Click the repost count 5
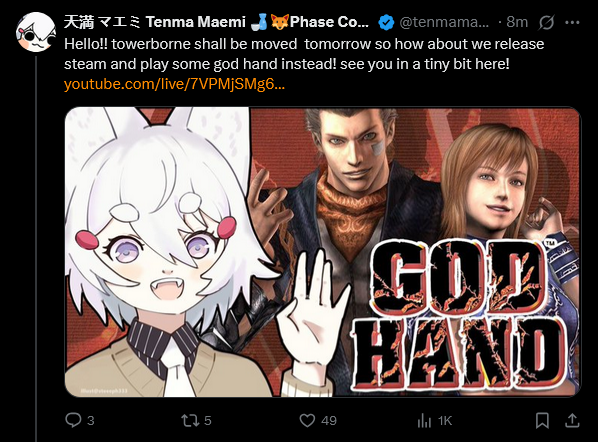The width and height of the screenshot is (598, 442). click(x=207, y=421)
